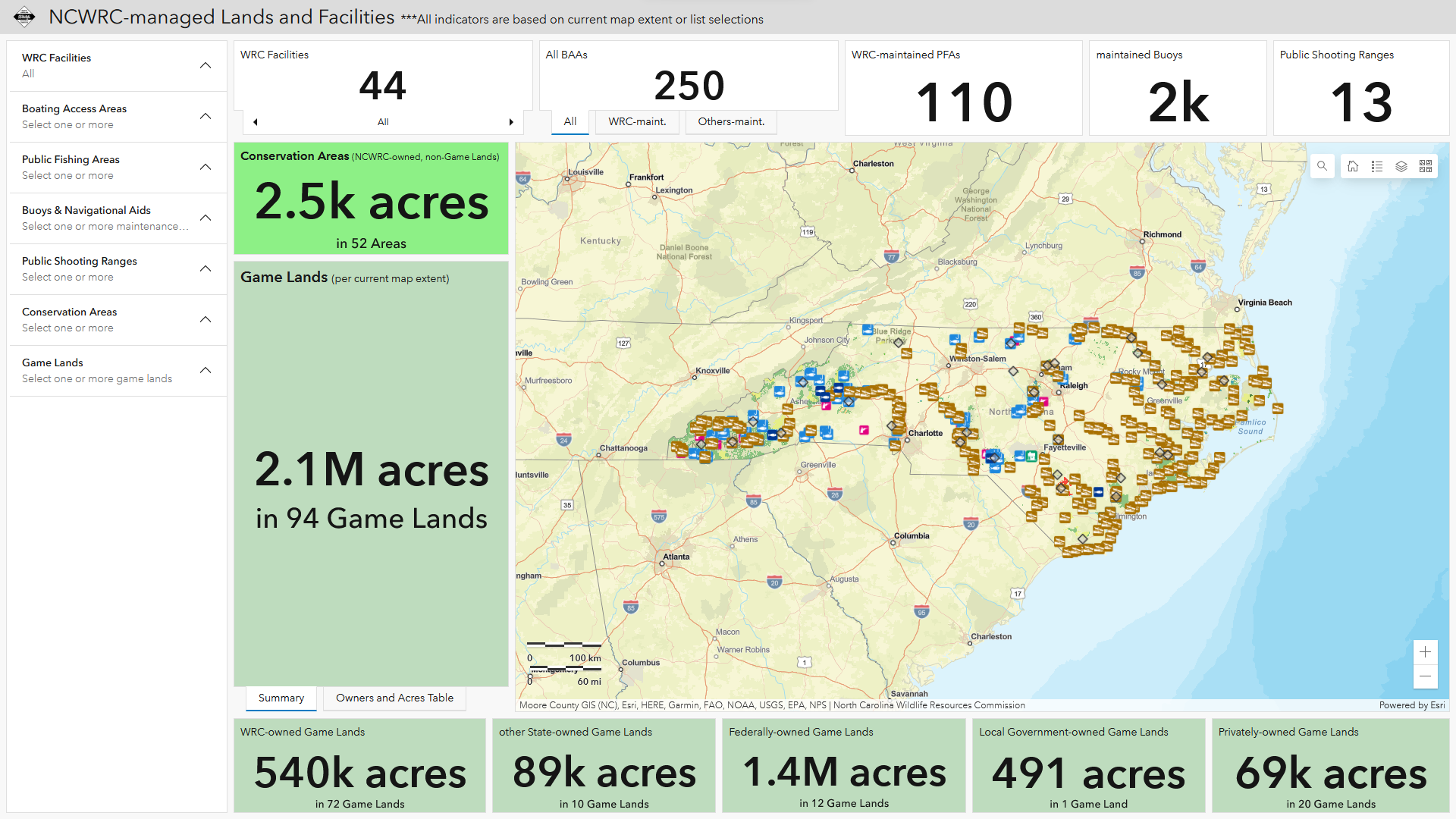Select the list view icon

(x=1378, y=167)
